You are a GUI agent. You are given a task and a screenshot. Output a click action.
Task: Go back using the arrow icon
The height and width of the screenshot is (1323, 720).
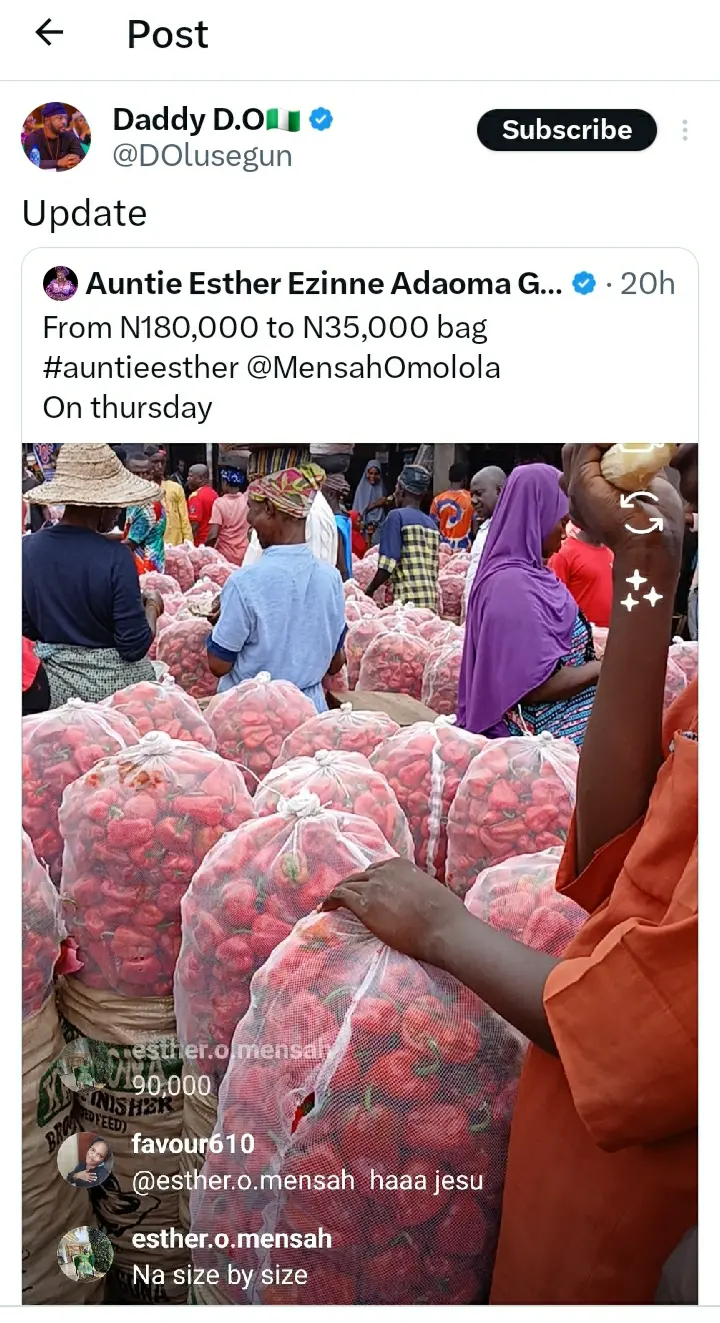pyautogui.click(x=49, y=33)
